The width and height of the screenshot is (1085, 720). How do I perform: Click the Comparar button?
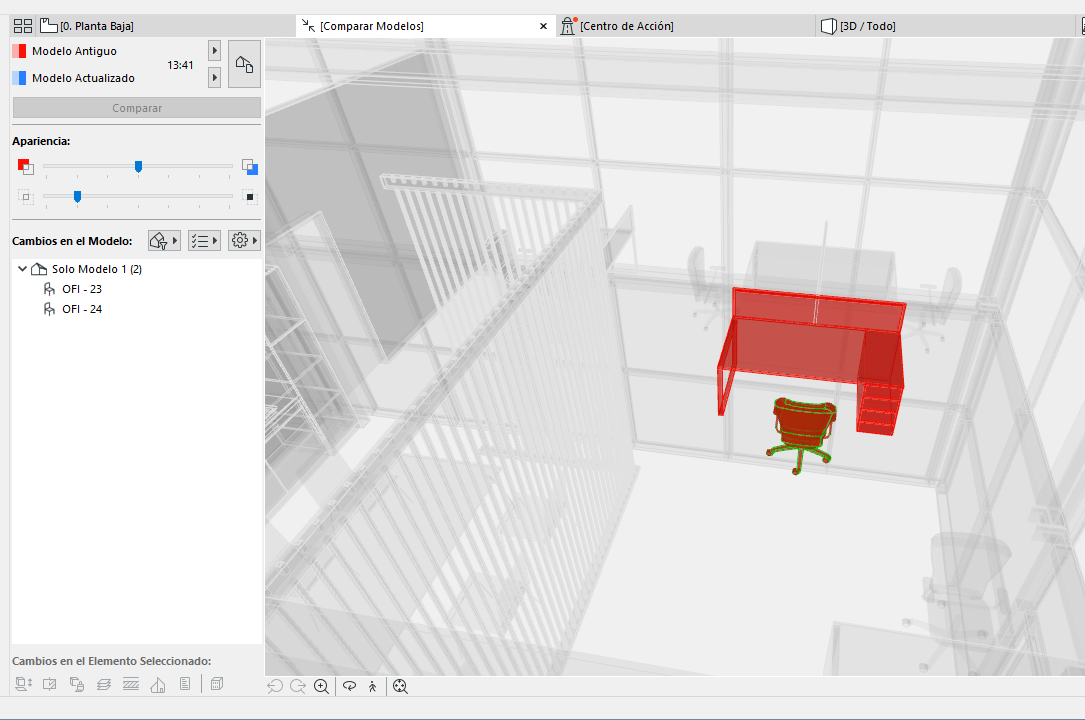137,108
